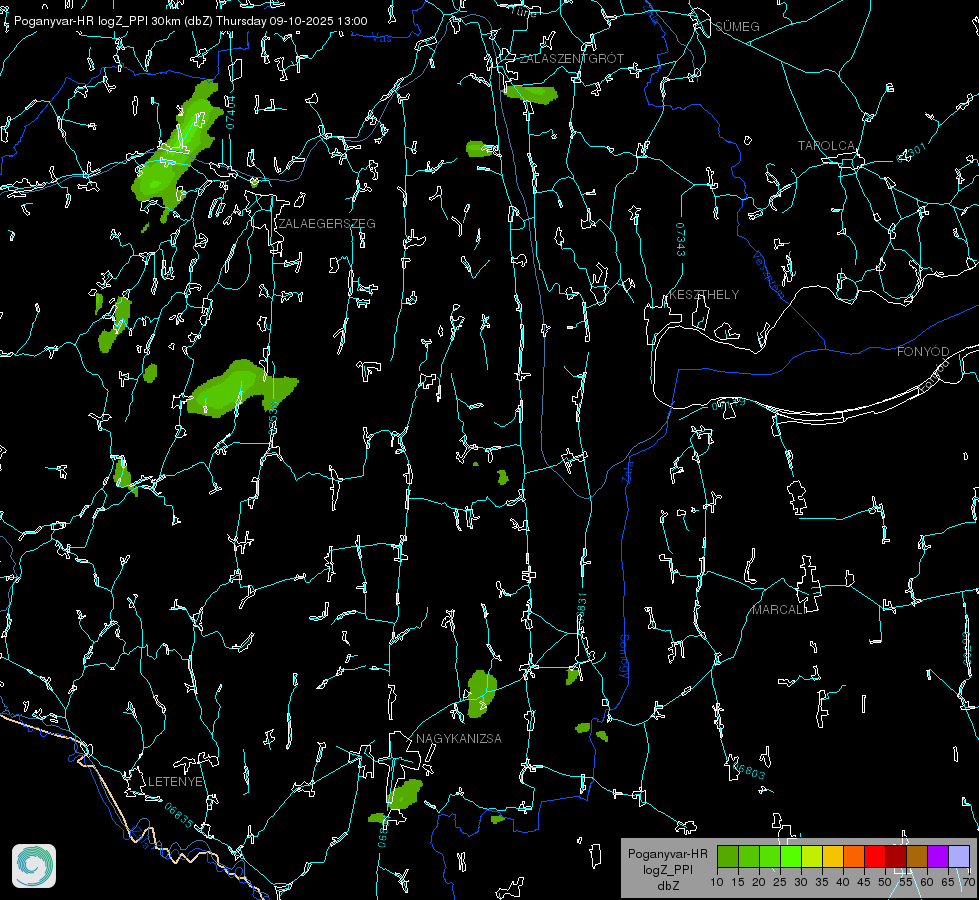The height and width of the screenshot is (900, 979).
Task: Click road number 07343 label
Action: 681,239
